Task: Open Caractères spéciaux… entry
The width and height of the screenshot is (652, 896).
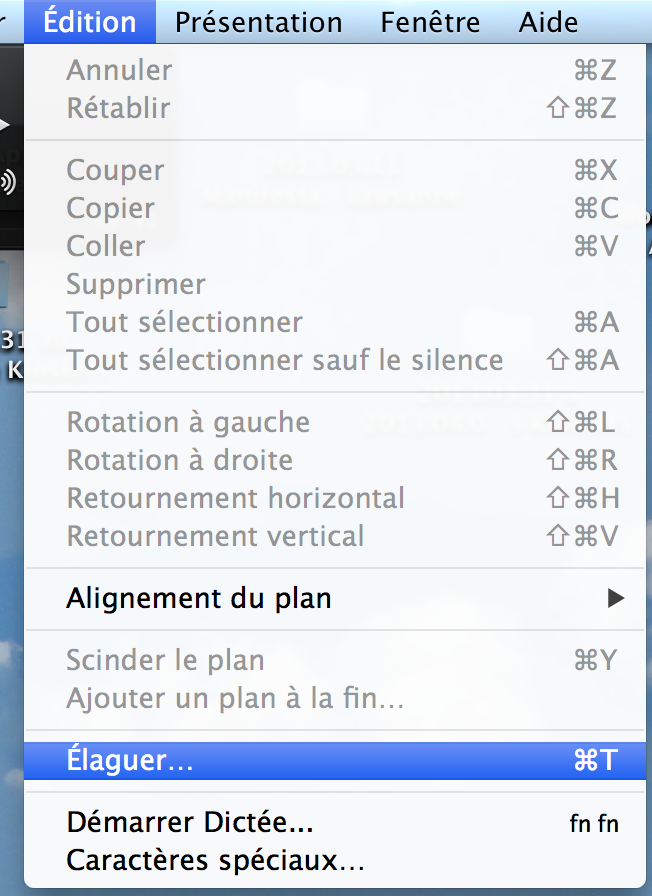Action: pyautogui.click(x=215, y=860)
